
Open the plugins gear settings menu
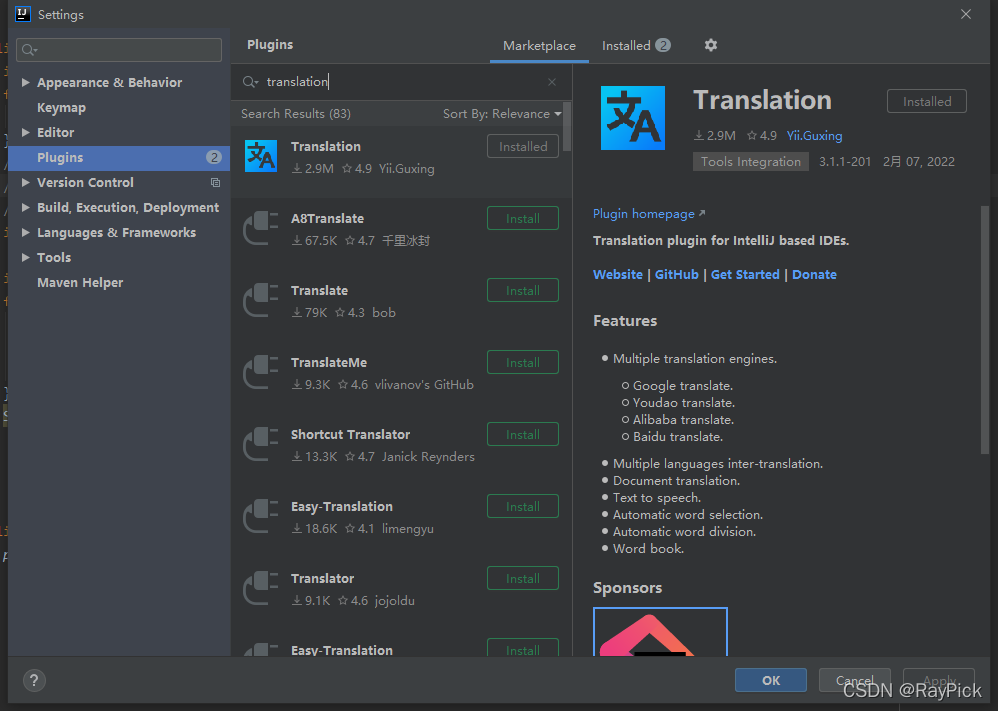711,45
